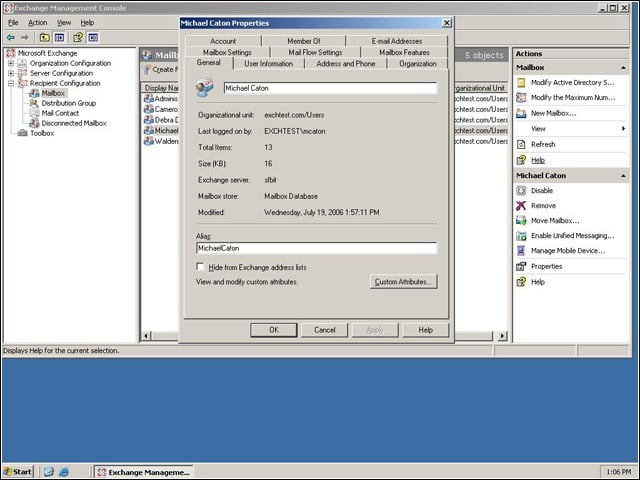Image resolution: width=640 pixels, height=480 pixels.
Task: Click the Alias input field
Action: 316,248
